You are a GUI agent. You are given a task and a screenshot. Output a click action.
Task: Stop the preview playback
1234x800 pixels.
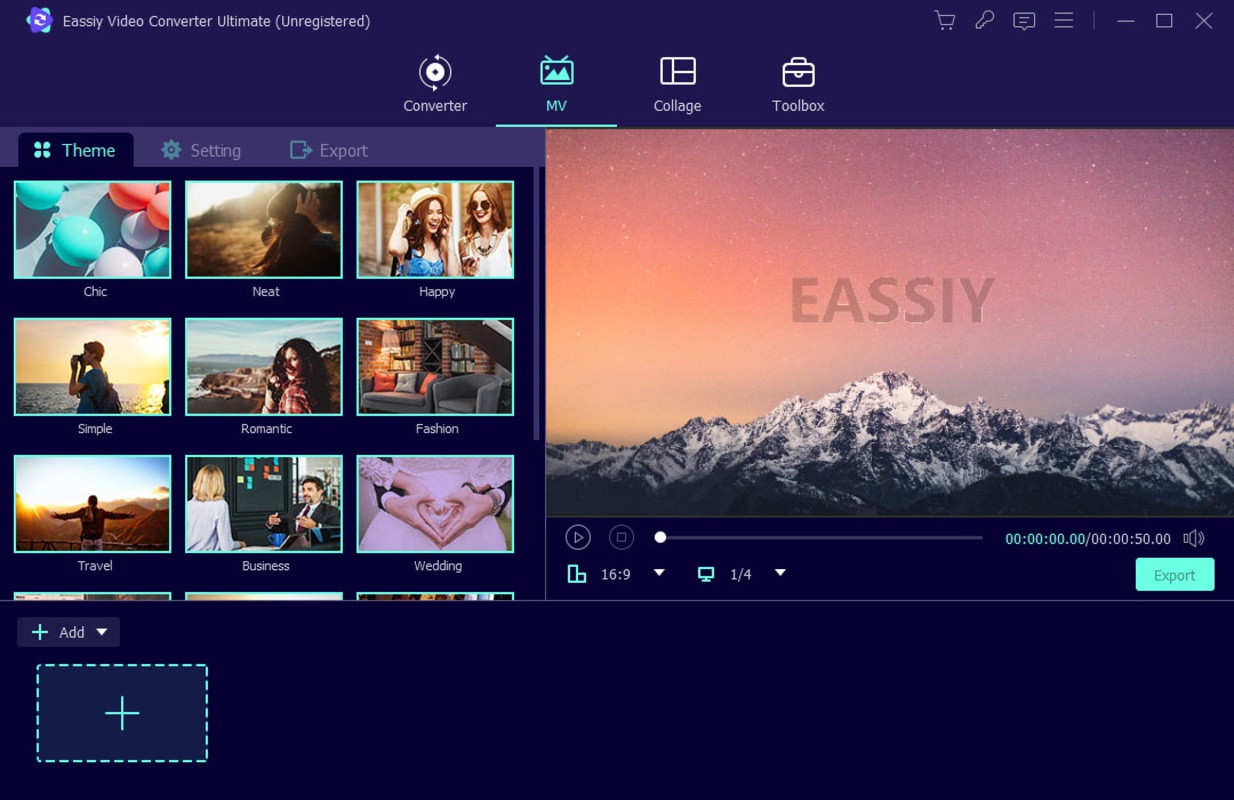point(621,538)
